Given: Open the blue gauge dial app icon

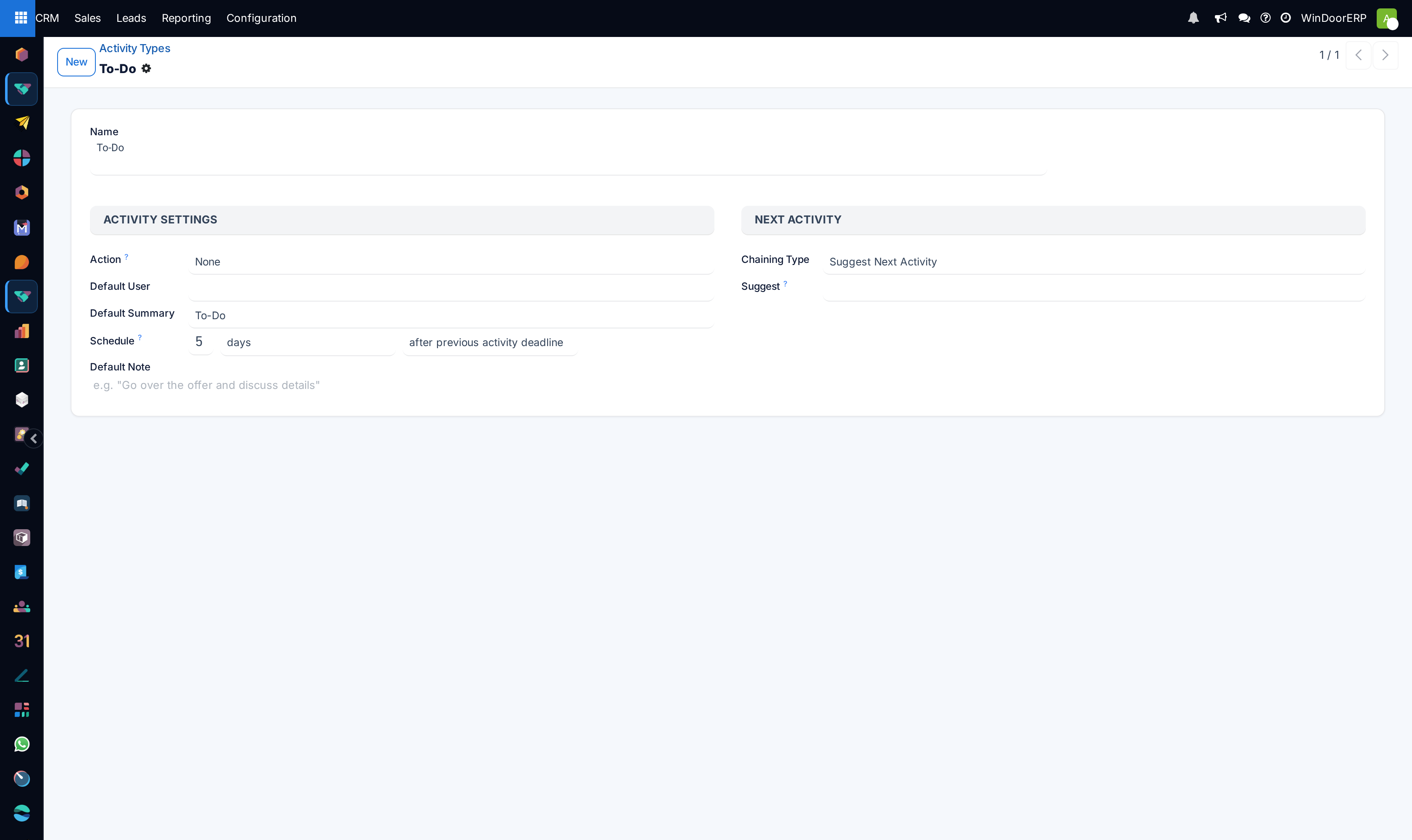Looking at the screenshot, I should (21, 779).
